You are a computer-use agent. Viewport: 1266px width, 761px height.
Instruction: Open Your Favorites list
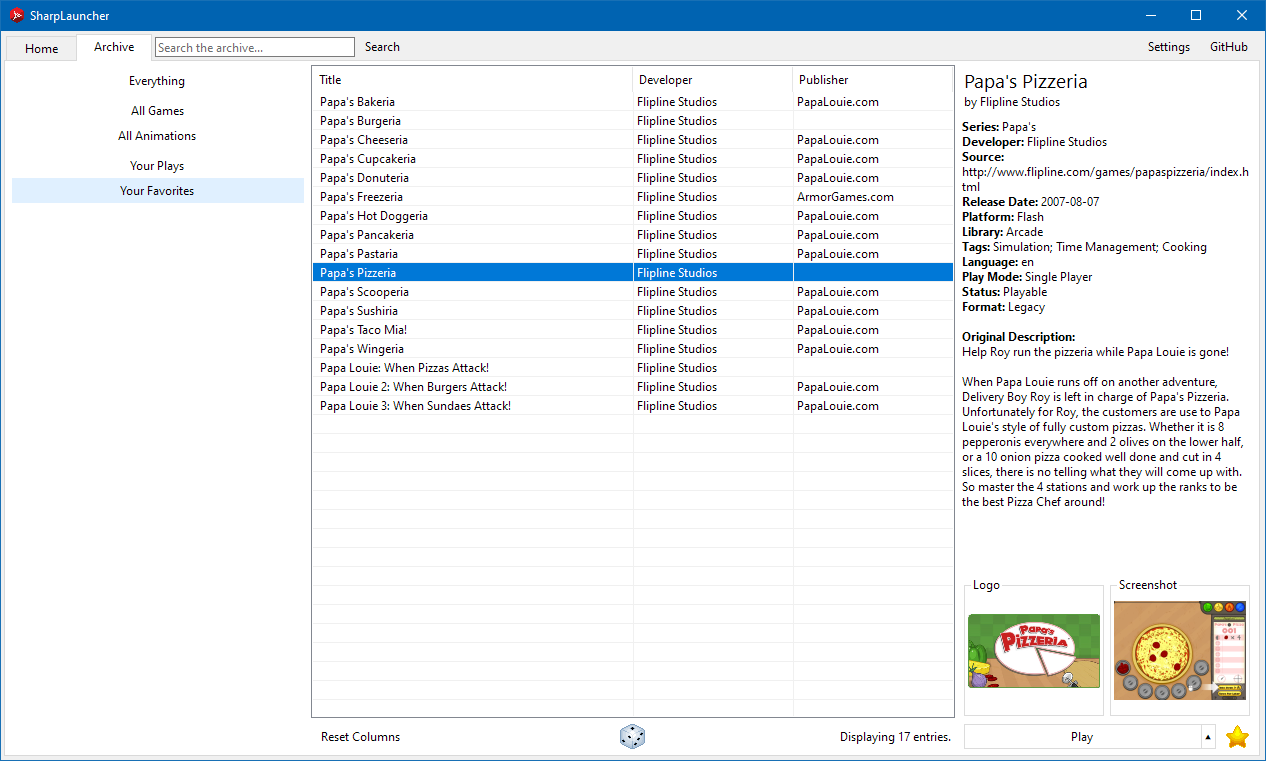click(157, 191)
